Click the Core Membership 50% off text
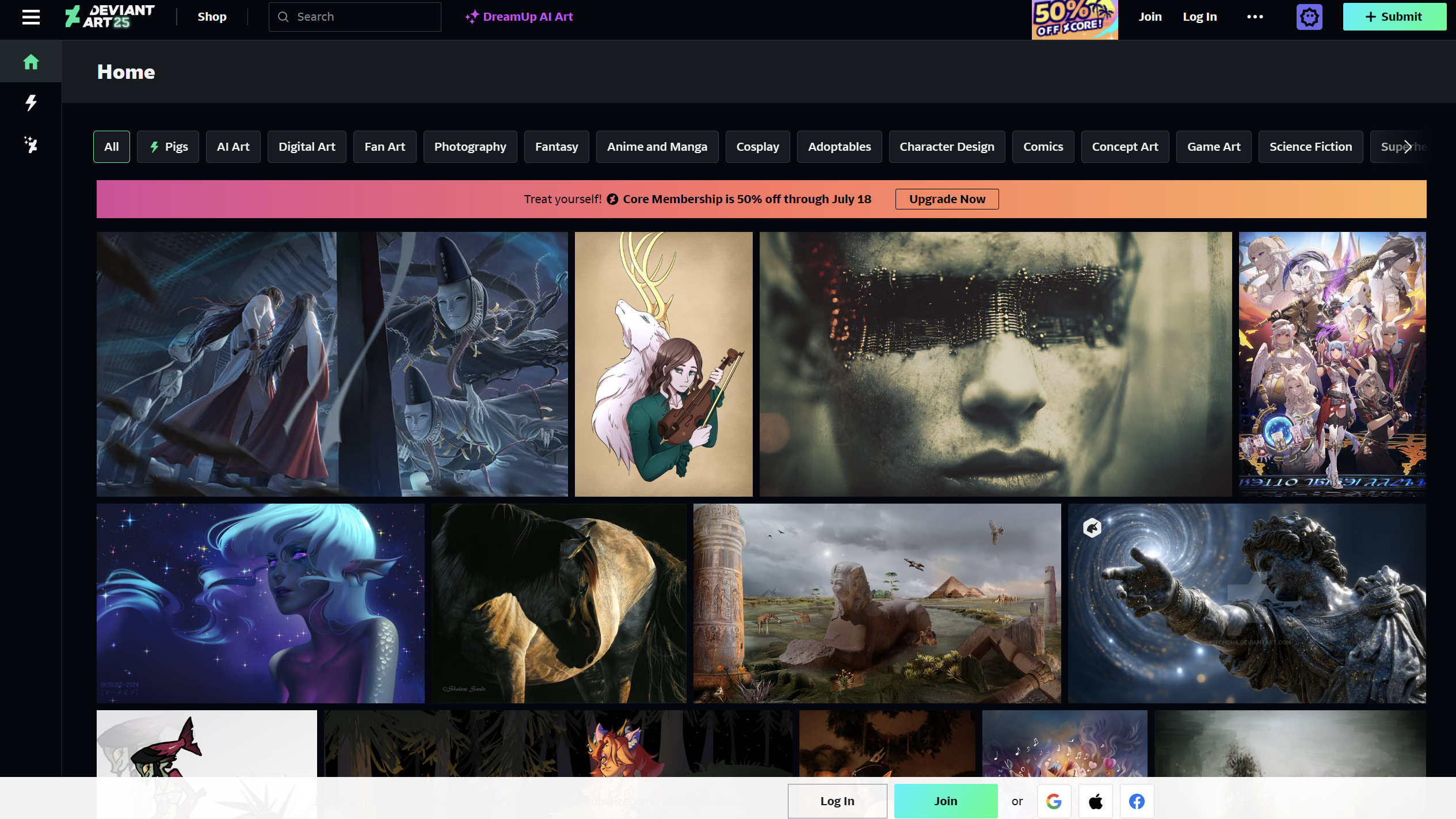 [747, 199]
